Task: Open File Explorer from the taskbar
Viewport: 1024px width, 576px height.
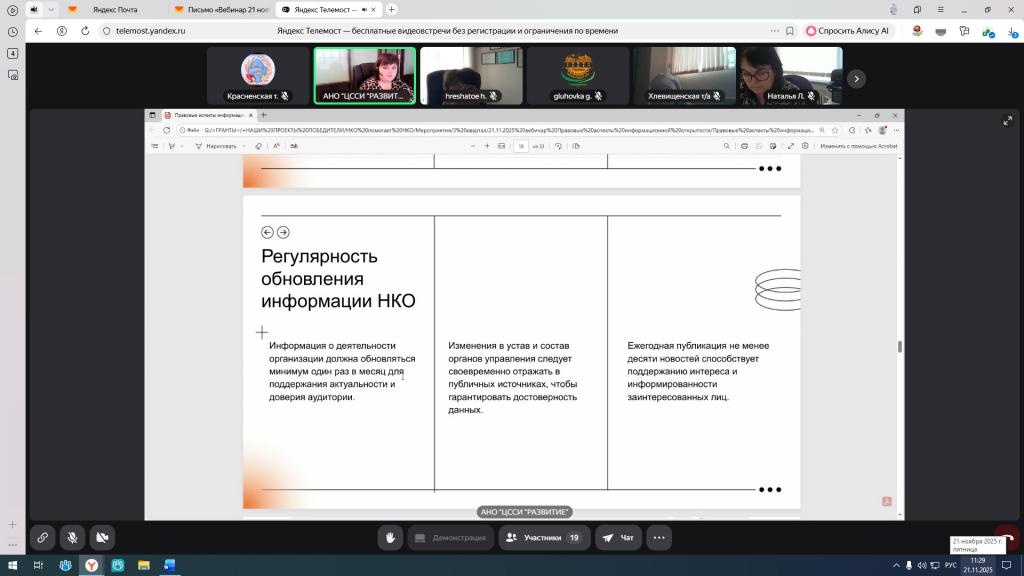Action: (x=143, y=566)
